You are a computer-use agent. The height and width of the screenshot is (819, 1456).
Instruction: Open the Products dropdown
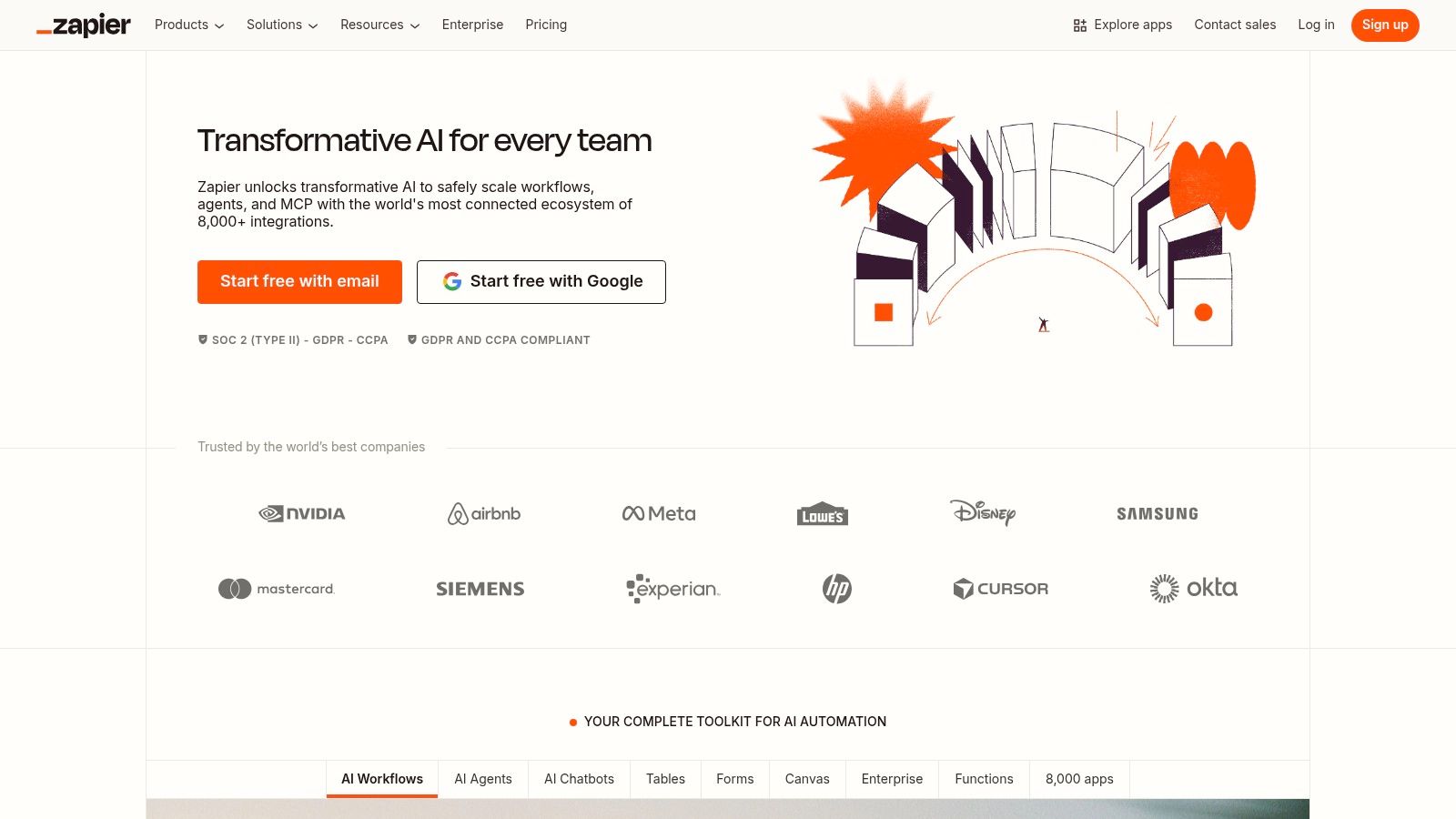(x=187, y=25)
